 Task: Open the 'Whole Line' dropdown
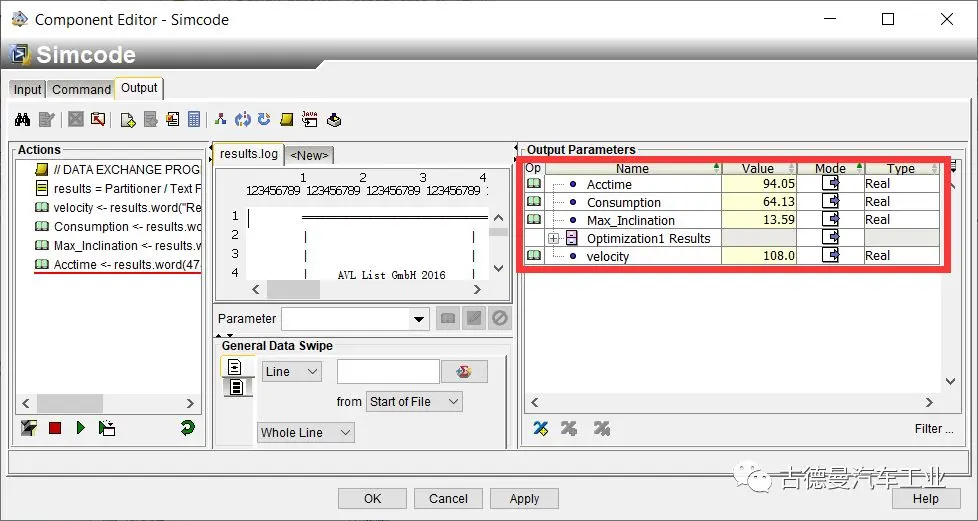[x=345, y=432]
